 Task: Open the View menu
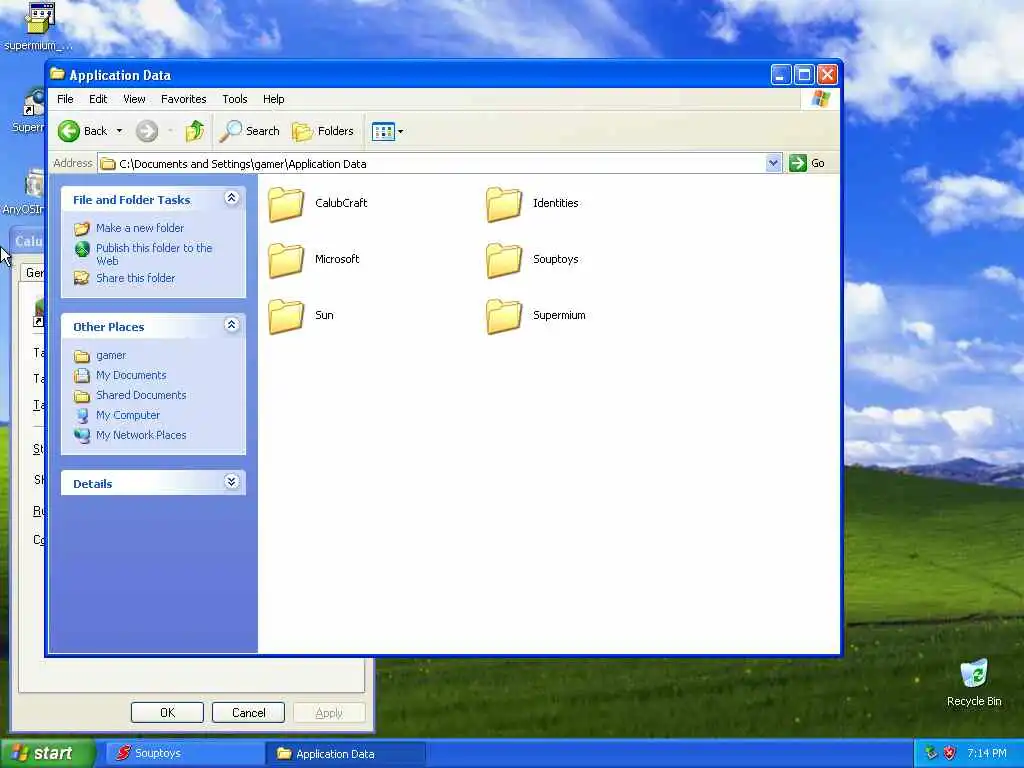point(134,99)
